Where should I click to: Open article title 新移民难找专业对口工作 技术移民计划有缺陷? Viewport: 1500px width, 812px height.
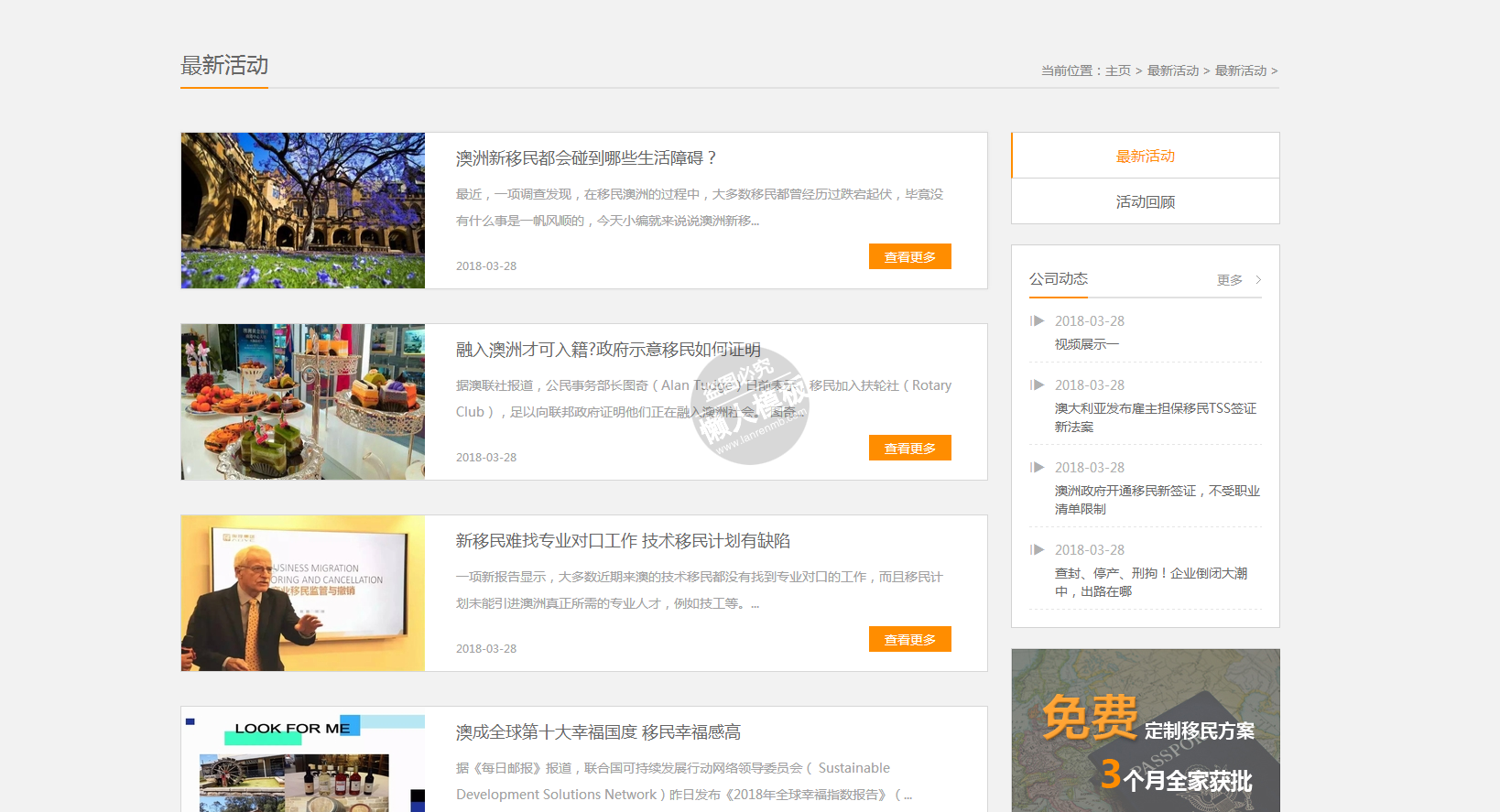[x=623, y=541]
